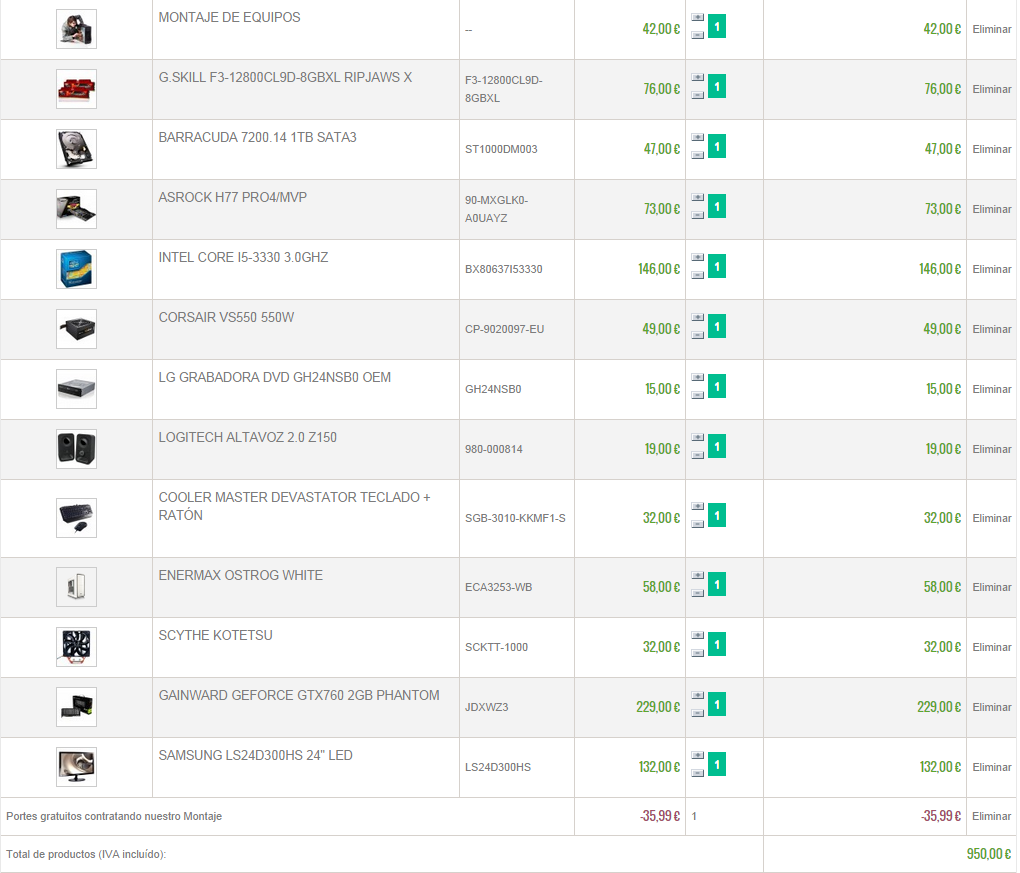Open LG DVD drive thumbnail
The image size is (1020, 873).
click(x=76, y=388)
